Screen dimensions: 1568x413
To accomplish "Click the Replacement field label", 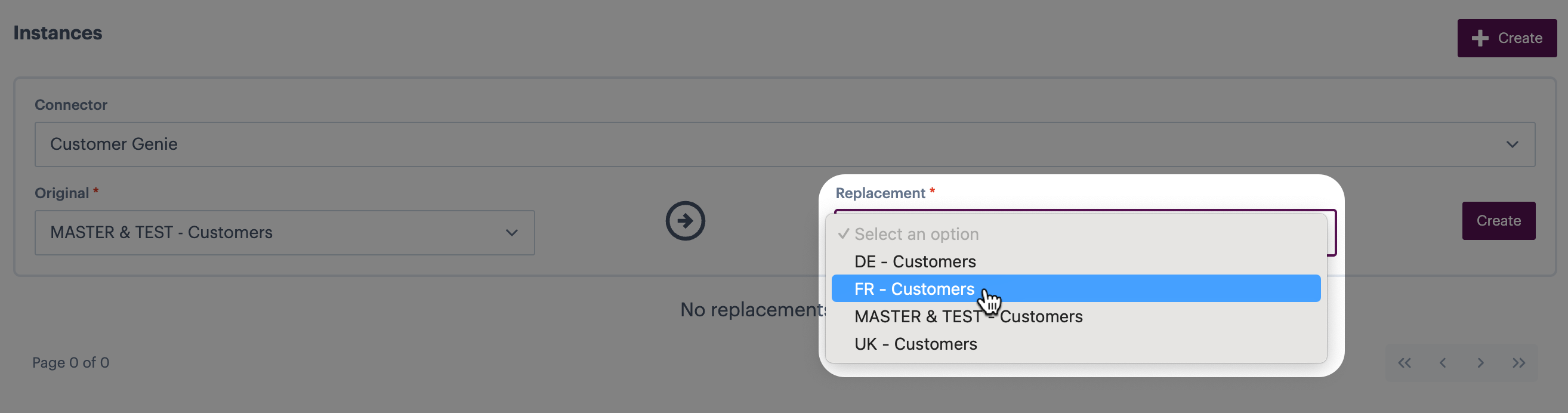I will [879, 193].
